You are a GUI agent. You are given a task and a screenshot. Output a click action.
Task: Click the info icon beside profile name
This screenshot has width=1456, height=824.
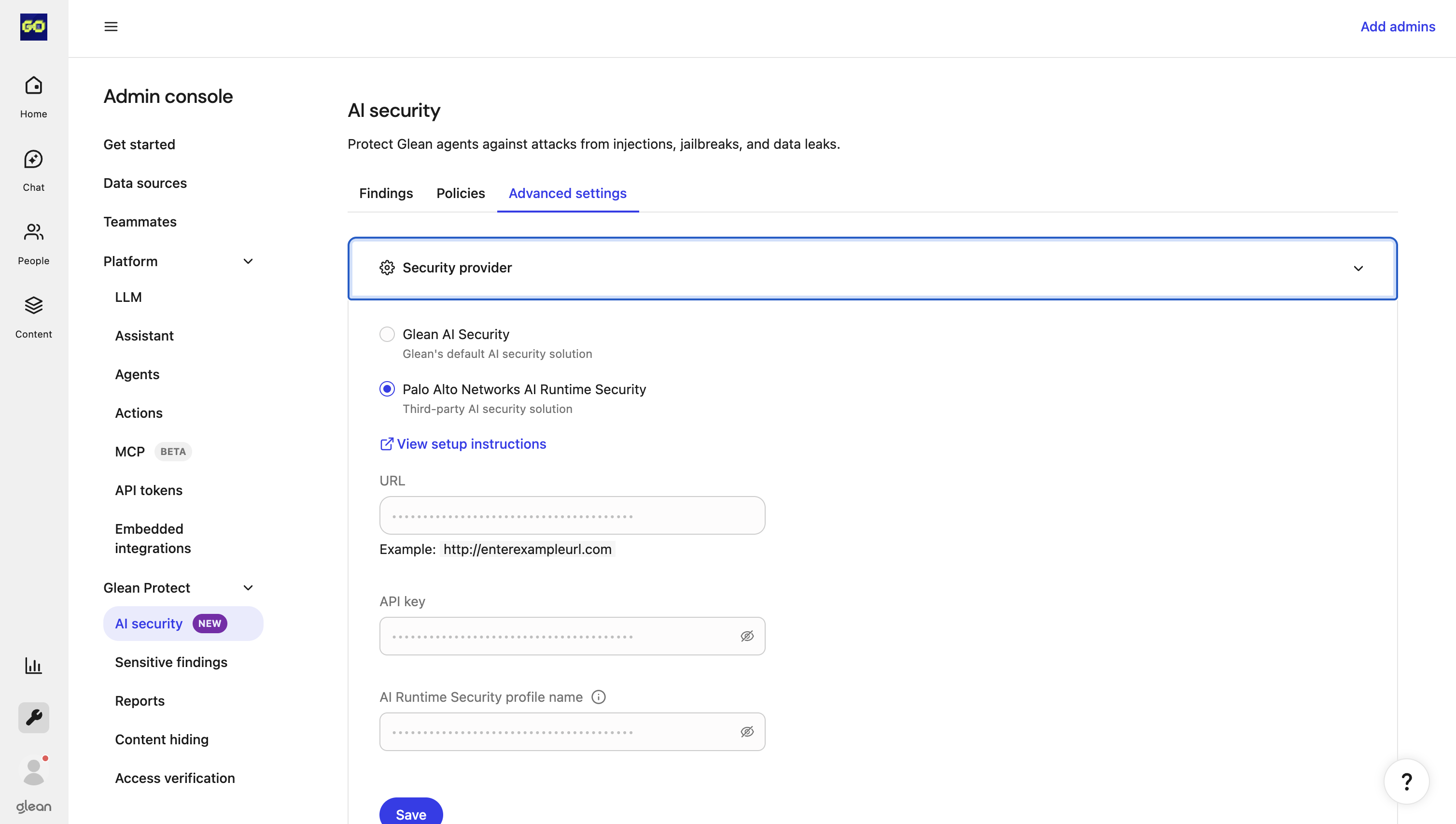[x=599, y=697]
